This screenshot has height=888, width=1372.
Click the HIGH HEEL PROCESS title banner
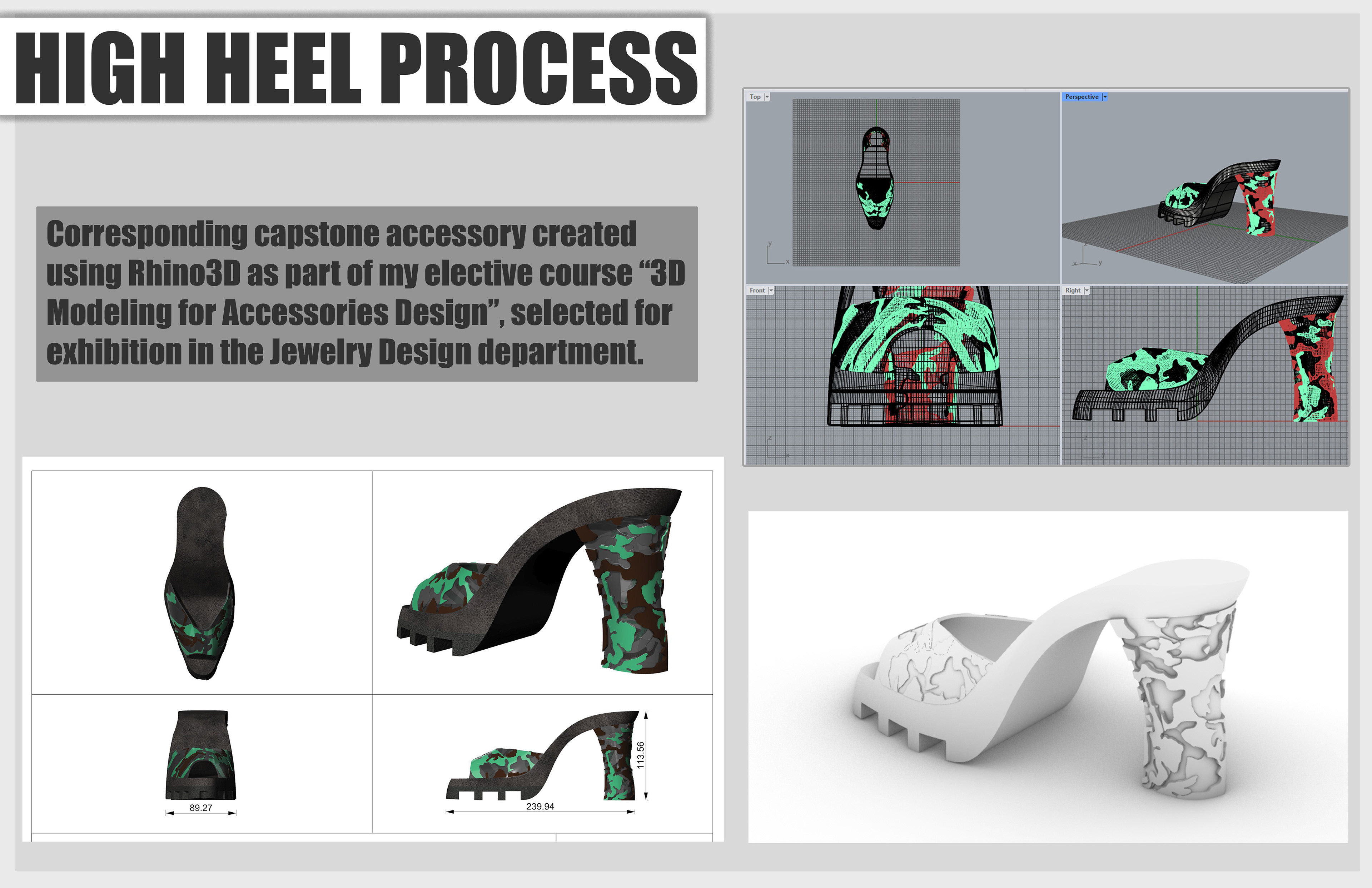(x=354, y=67)
